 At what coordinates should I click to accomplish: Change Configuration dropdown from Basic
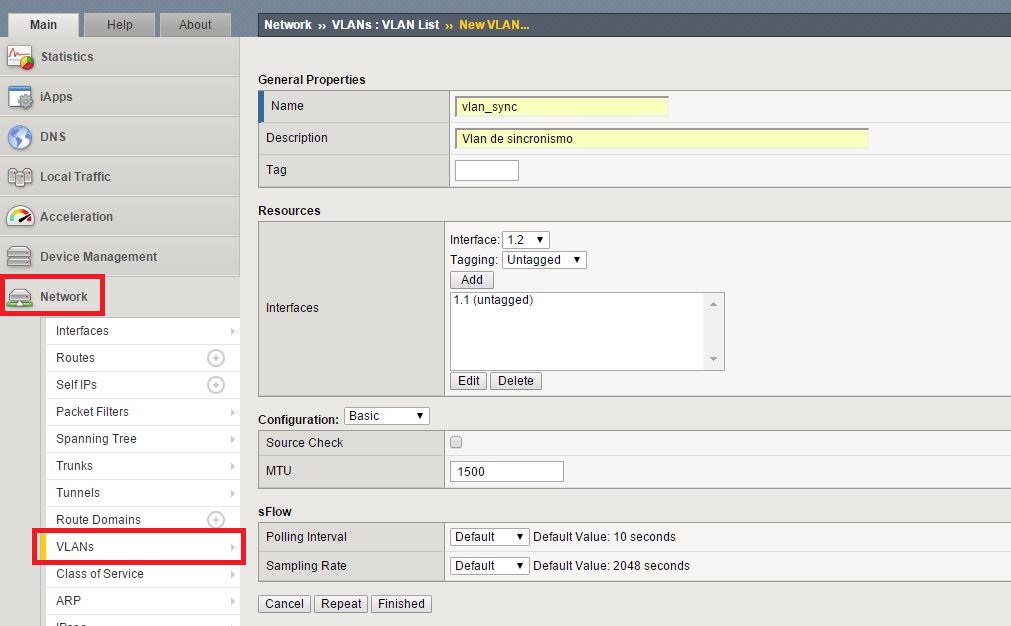(x=386, y=416)
